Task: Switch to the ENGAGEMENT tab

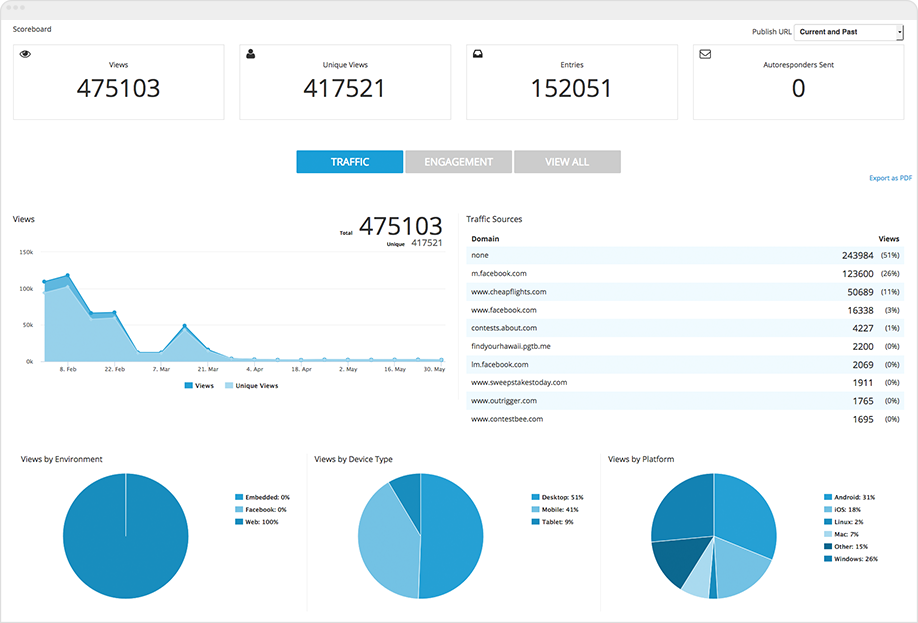Action: [458, 161]
